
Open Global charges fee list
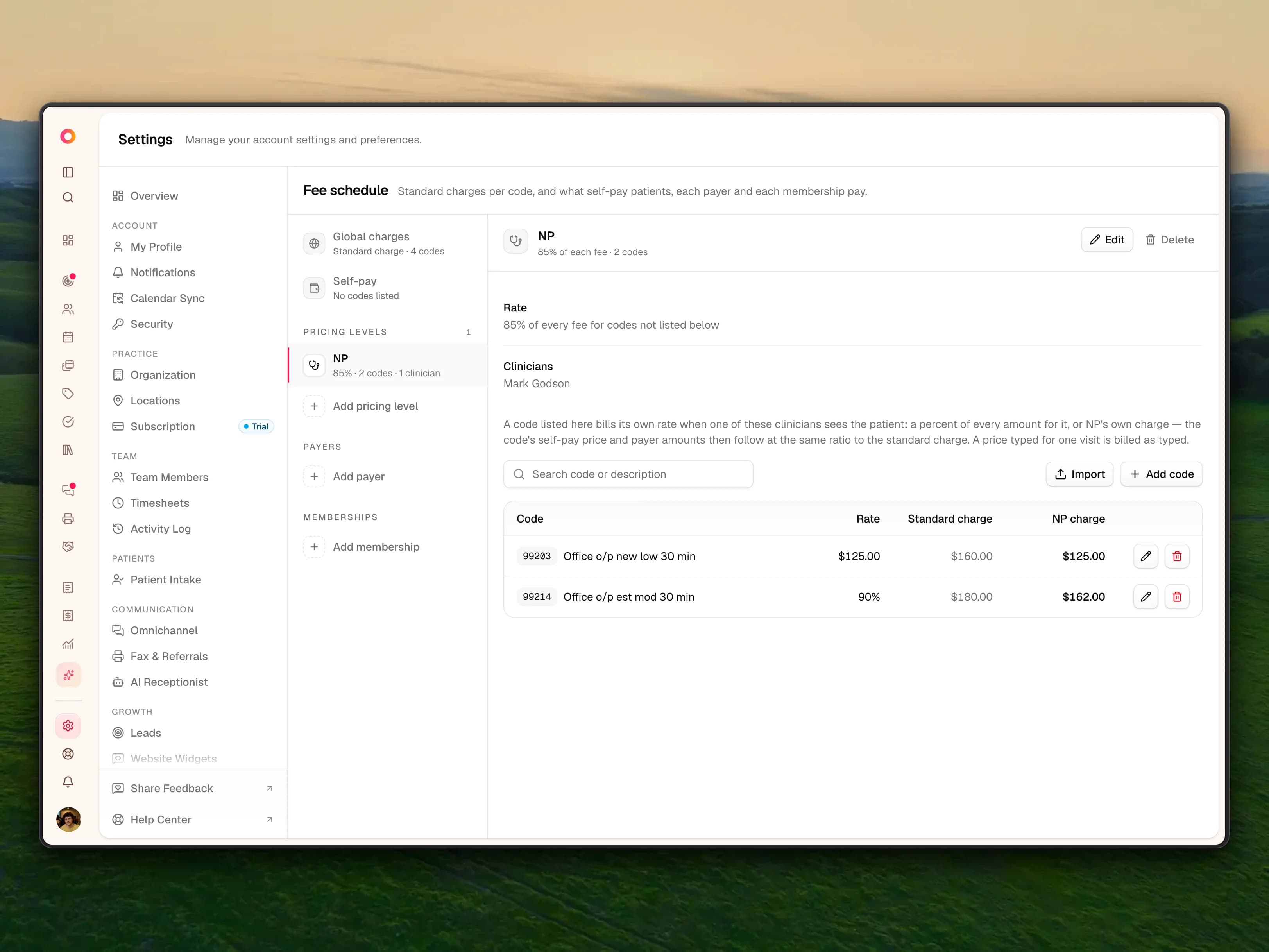point(387,243)
